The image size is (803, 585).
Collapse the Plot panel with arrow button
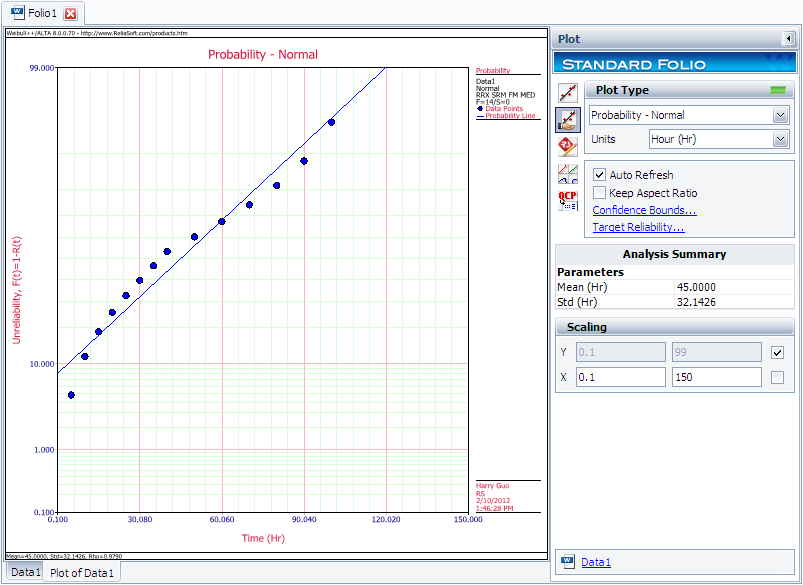[788, 39]
